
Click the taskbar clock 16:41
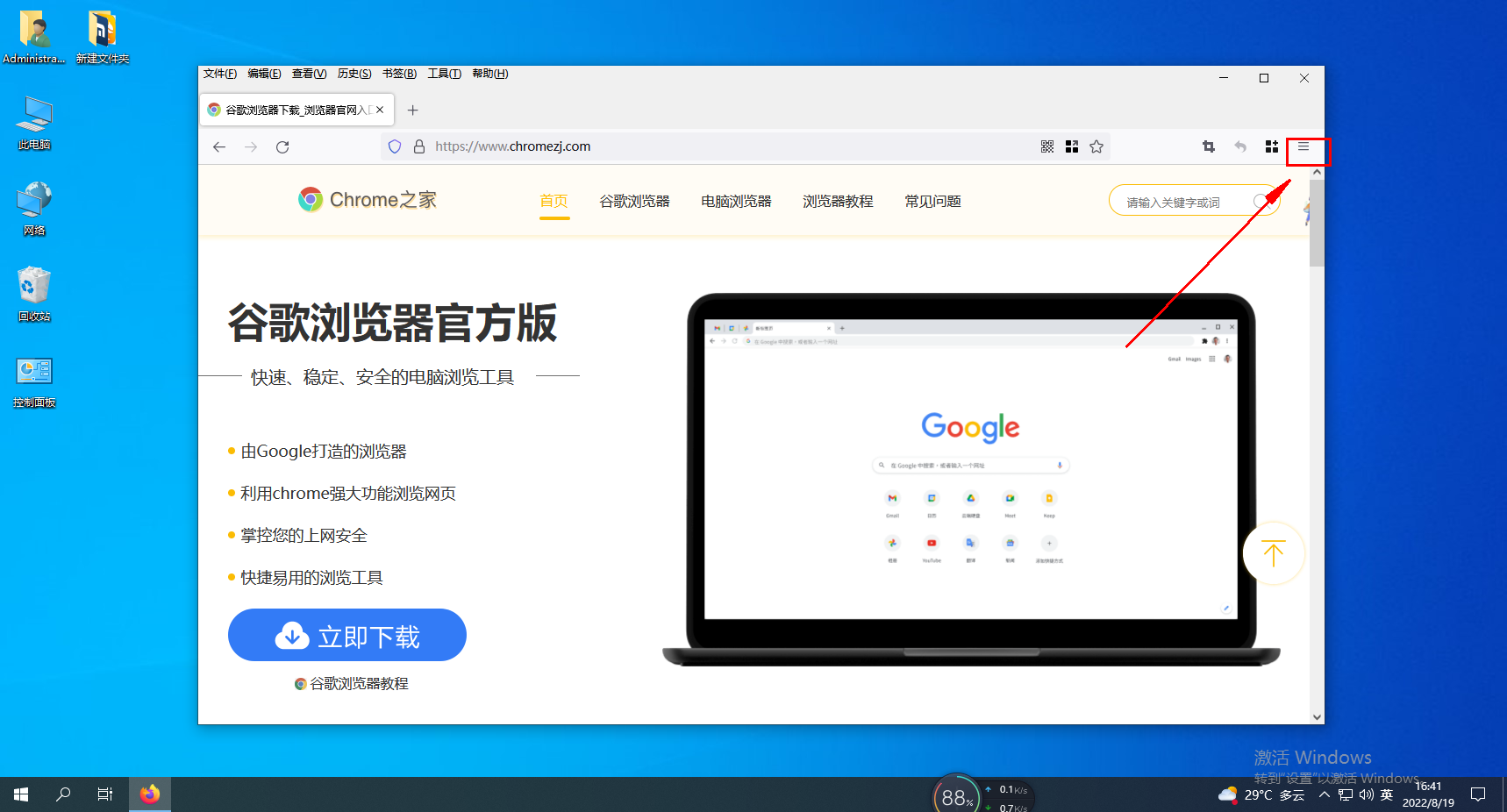(x=1428, y=794)
